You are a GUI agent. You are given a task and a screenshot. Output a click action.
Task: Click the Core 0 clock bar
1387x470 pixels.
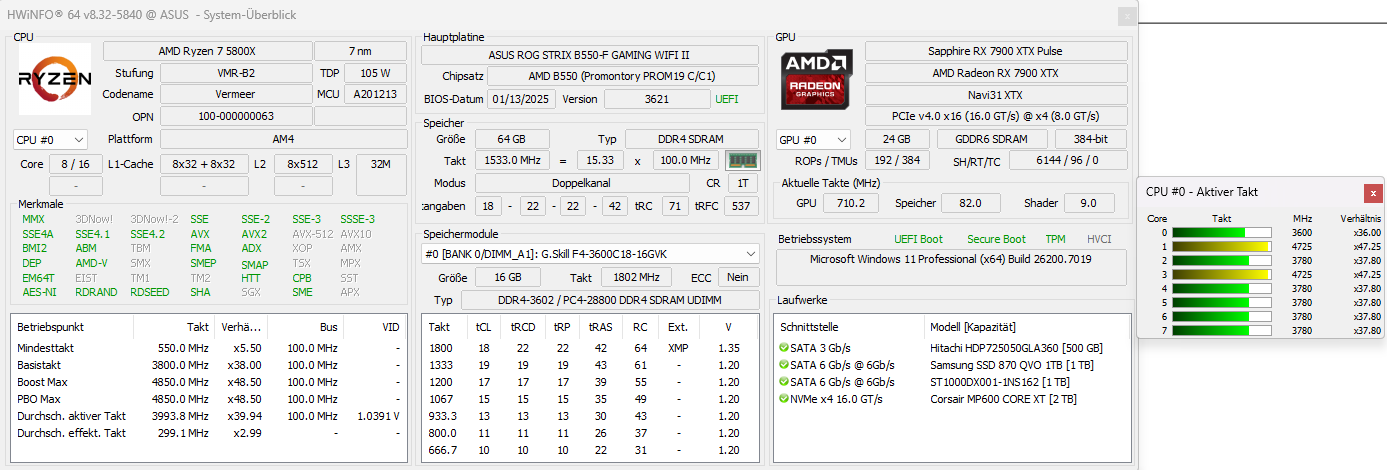pyautogui.click(x=1221, y=232)
